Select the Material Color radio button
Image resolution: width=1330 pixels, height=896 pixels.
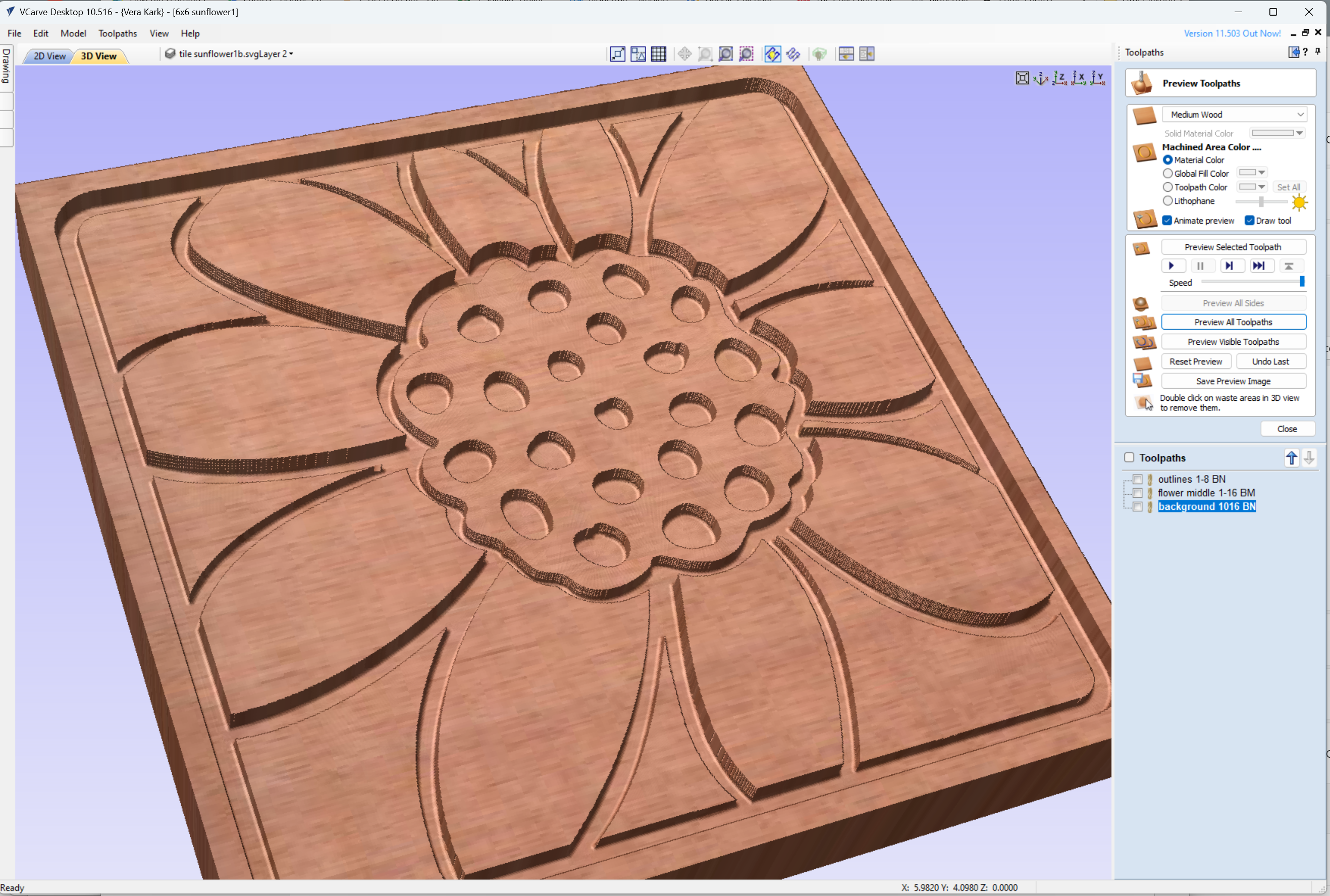pyautogui.click(x=1167, y=160)
